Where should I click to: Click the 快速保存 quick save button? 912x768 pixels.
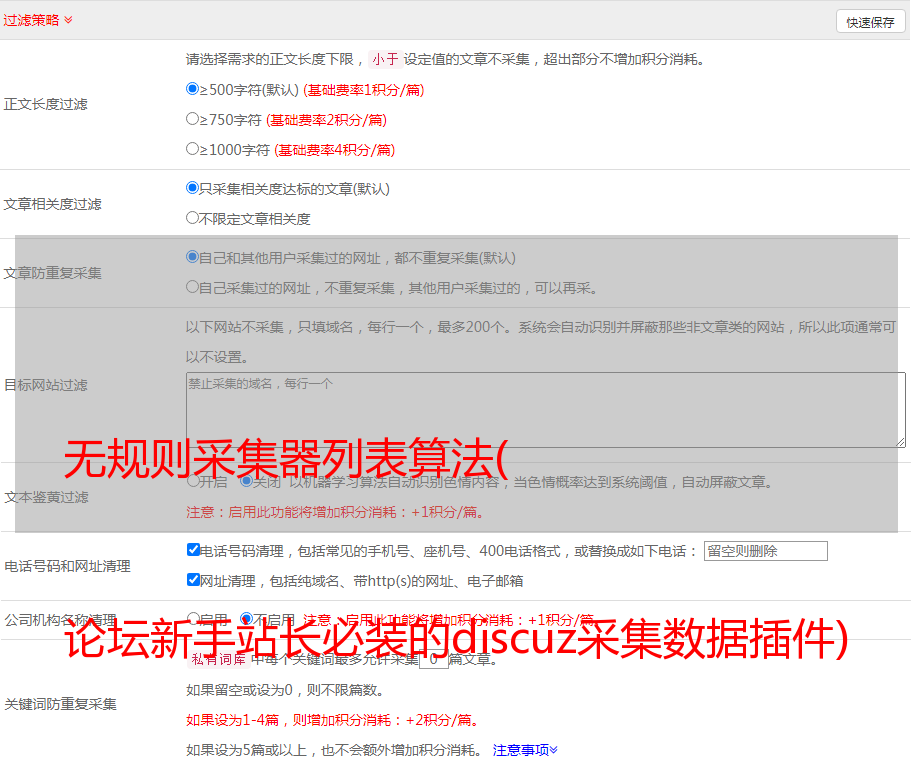(870, 21)
